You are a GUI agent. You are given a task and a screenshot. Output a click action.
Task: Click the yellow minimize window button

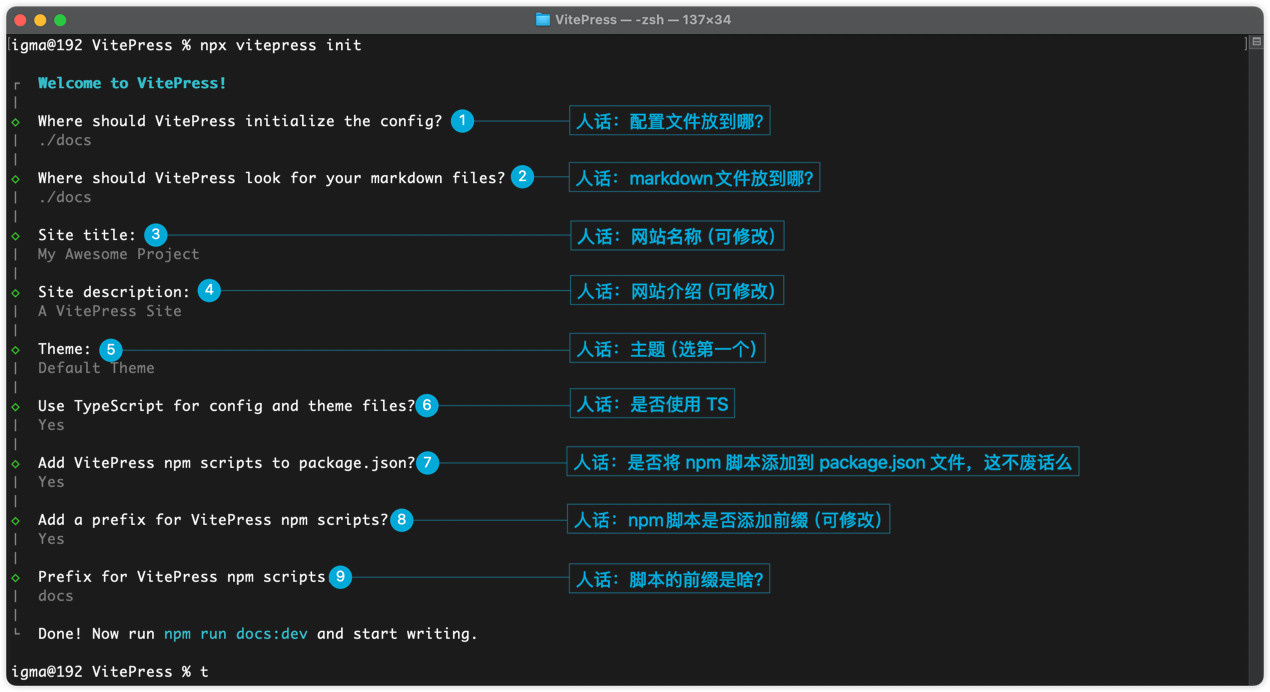coord(40,20)
